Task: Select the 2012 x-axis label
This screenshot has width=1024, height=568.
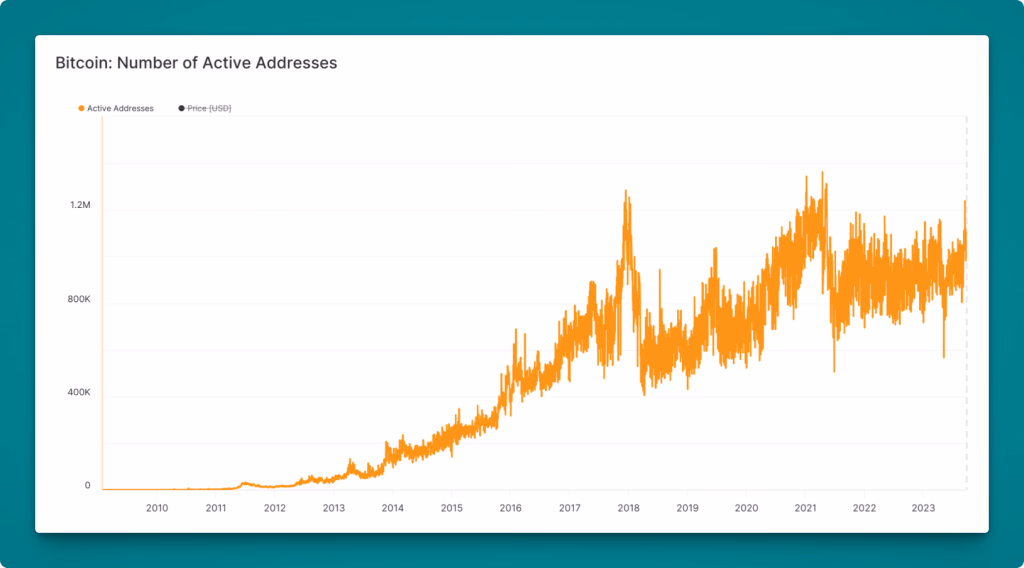Action: point(275,508)
